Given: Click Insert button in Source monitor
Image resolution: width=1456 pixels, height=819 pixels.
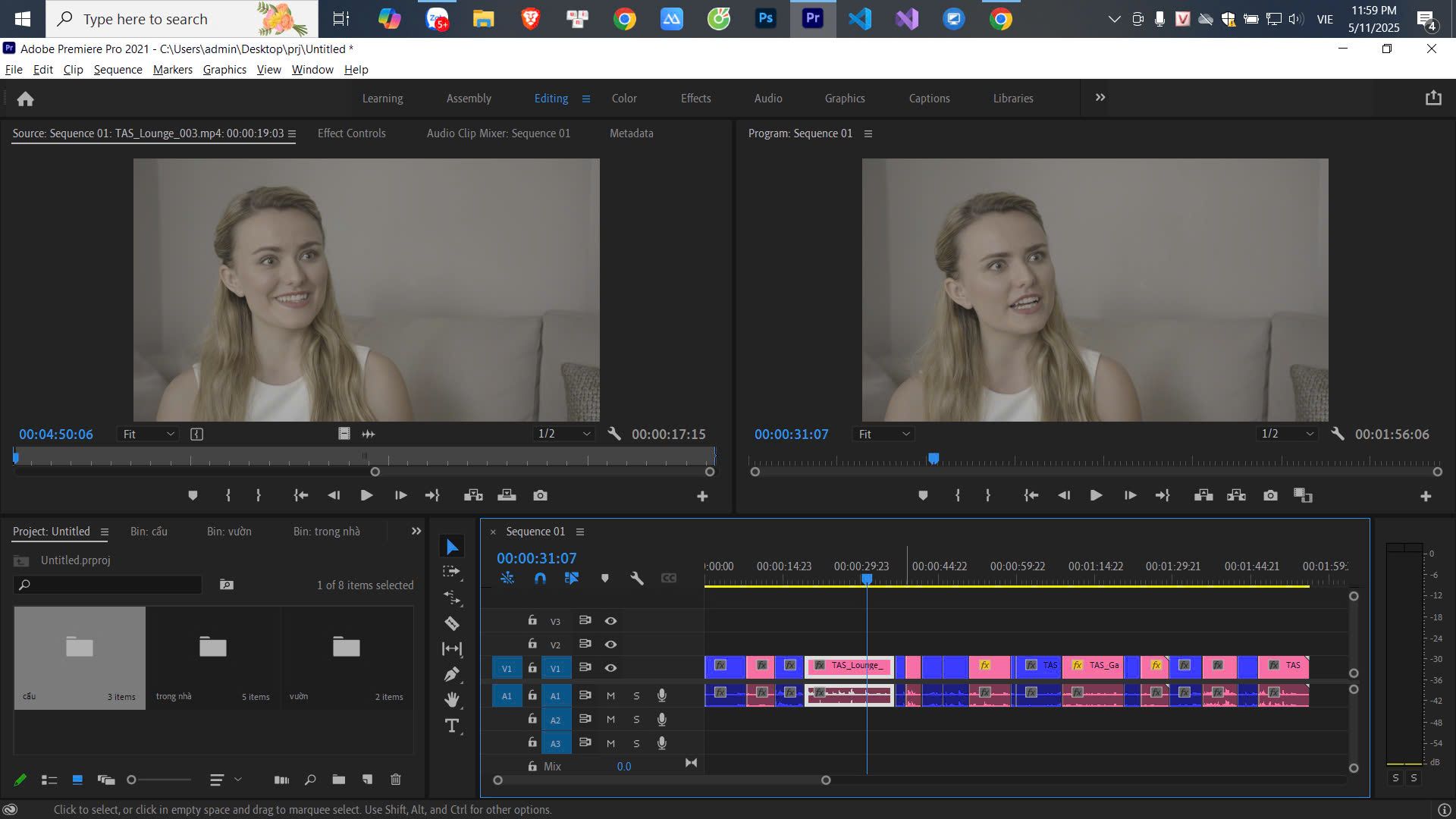Looking at the screenshot, I should pos(473,495).
